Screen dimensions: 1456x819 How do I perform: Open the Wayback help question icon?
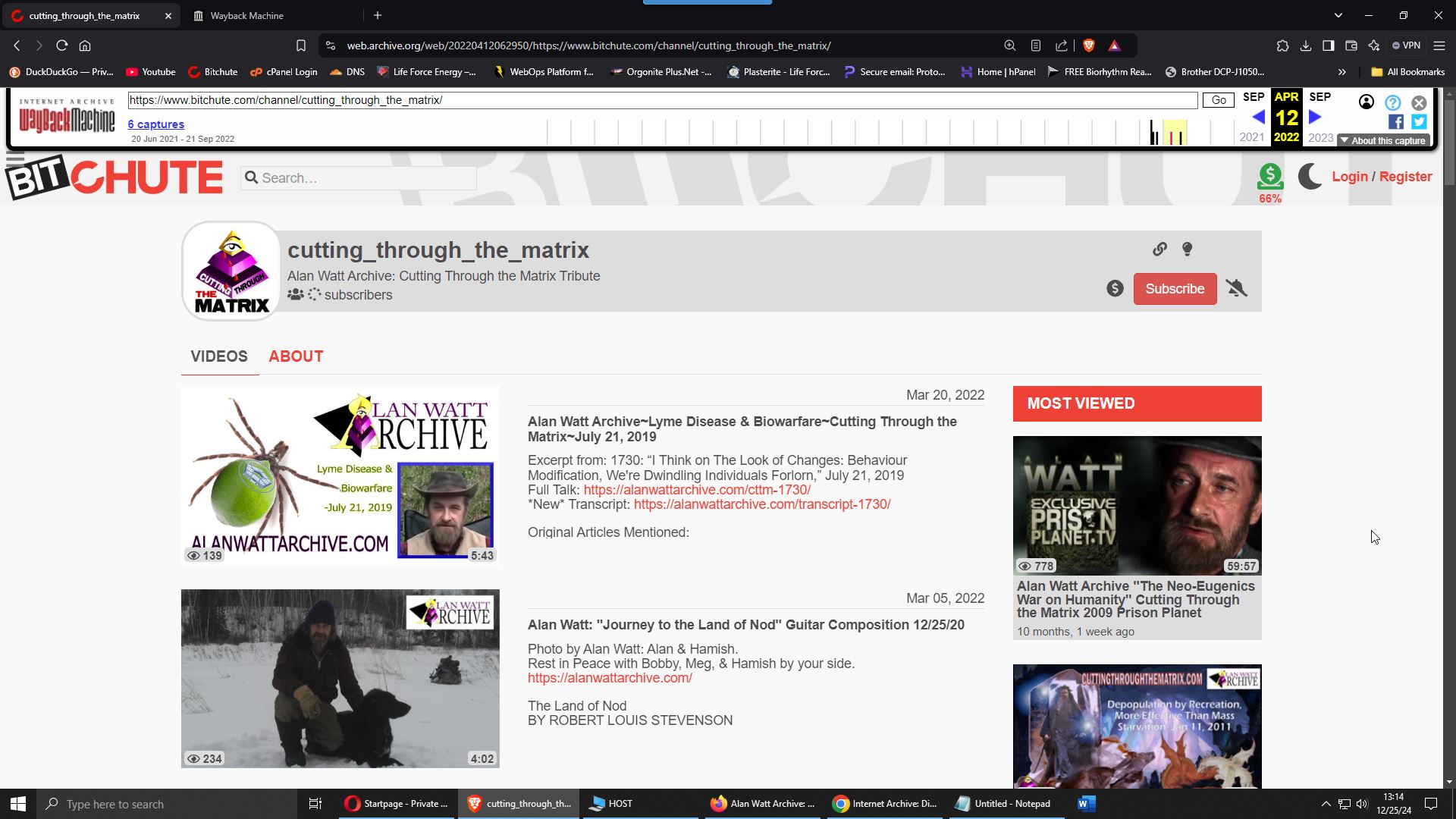[1393, 102]
